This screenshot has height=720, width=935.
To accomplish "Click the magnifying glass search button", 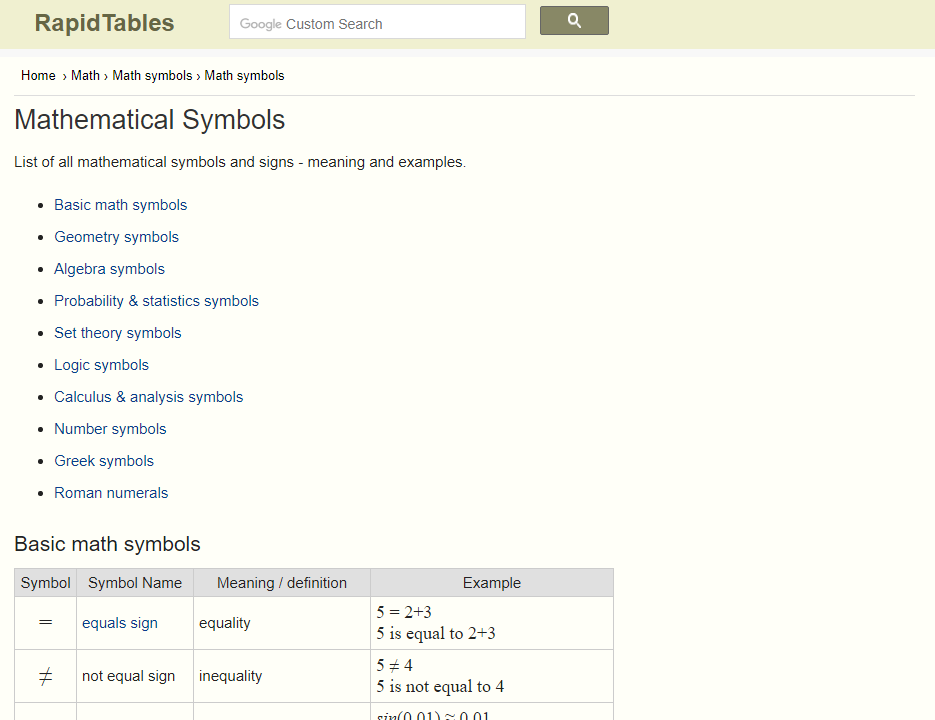I will pyautogui.click(x=574, y=21).
